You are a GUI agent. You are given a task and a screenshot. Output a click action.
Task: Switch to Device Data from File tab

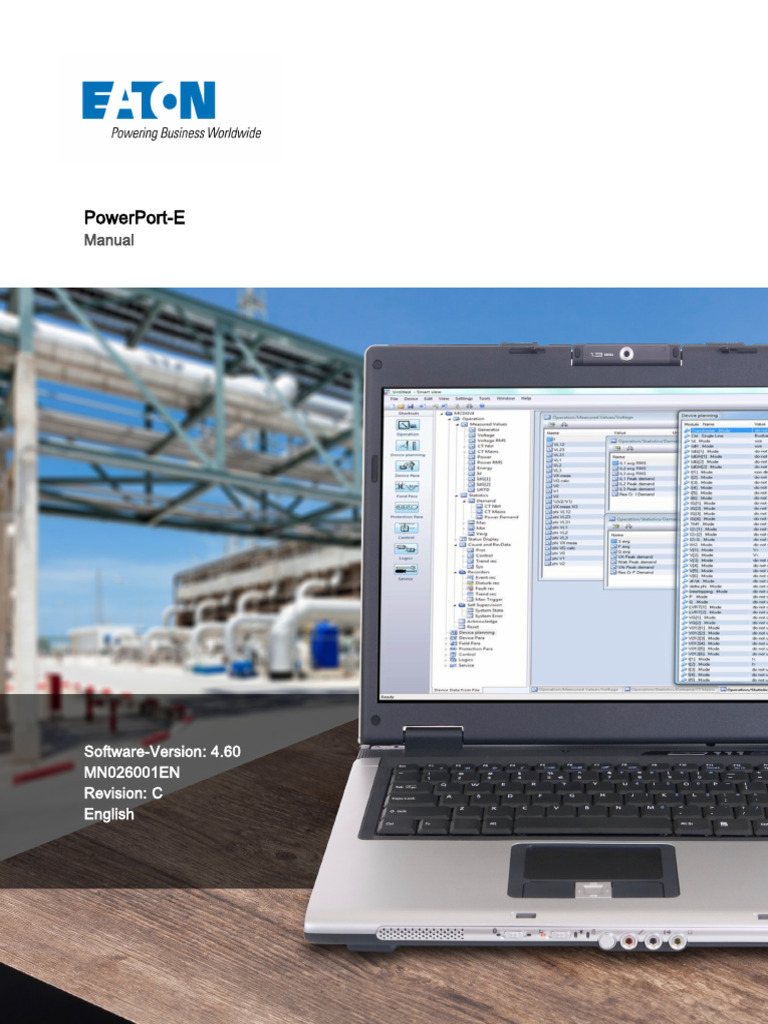[x=457, y=690]
